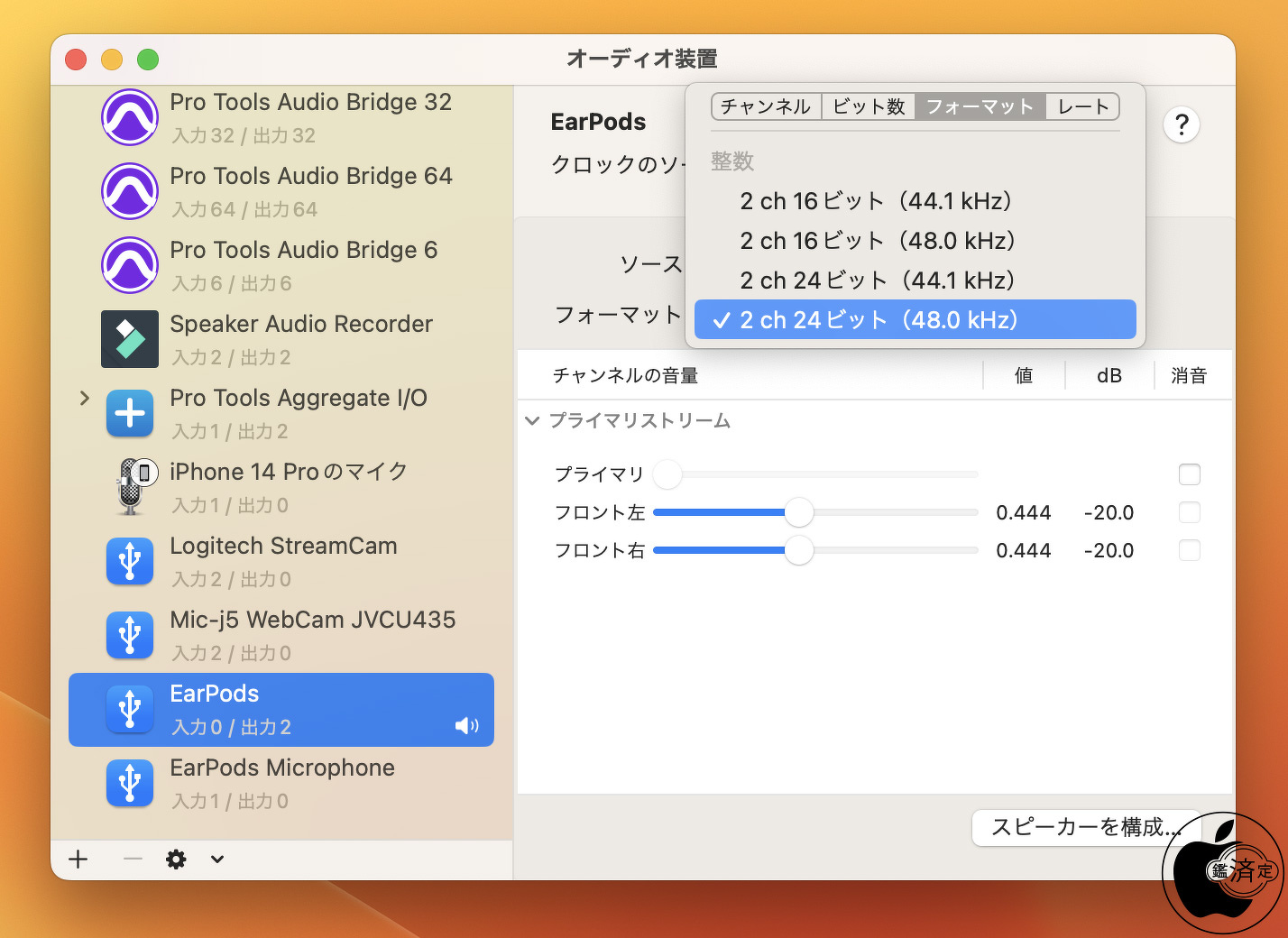Image resolution: width=1288 pixels, height=938 pixels.
Task: Switch to the チャンネル tab
Action: coord(766,106)
